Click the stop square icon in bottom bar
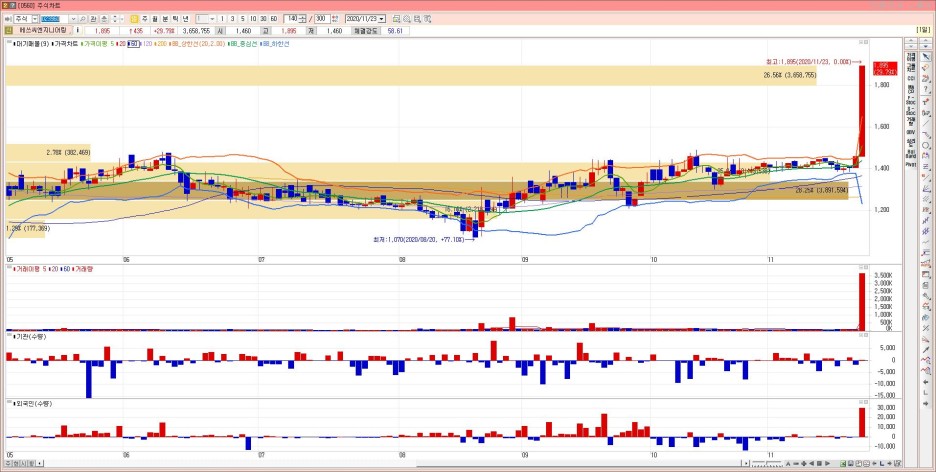936x472 pixels. 819,464
